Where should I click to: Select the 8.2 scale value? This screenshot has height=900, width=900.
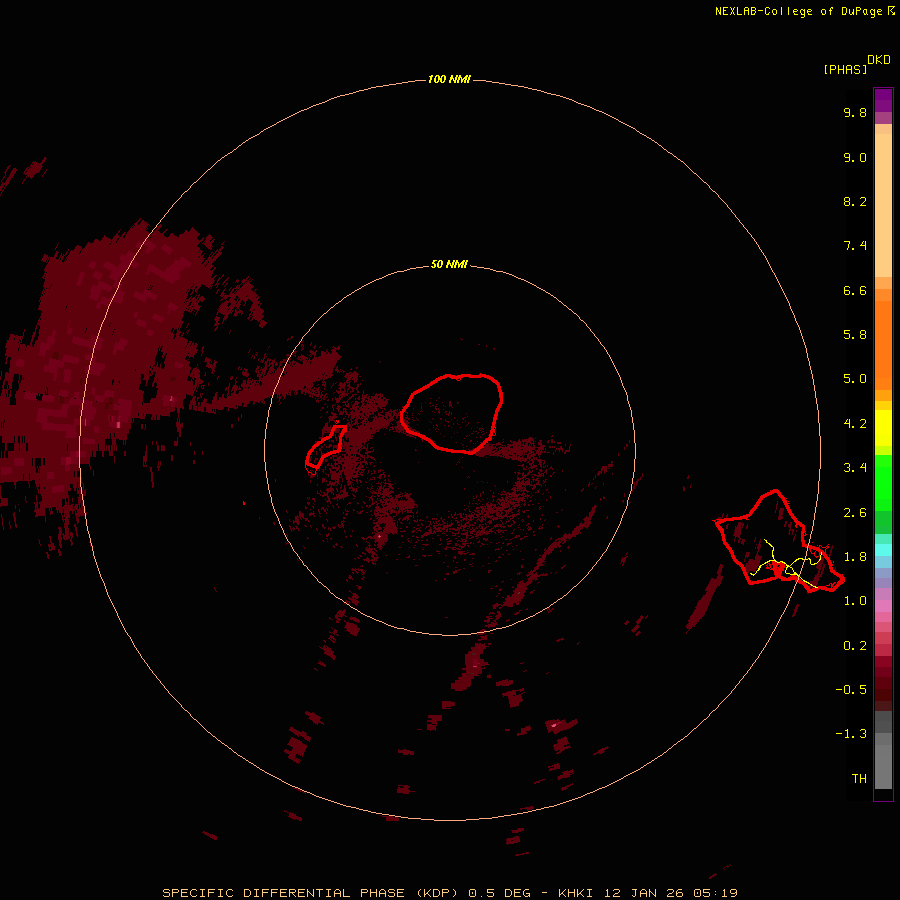coord(855,201)
